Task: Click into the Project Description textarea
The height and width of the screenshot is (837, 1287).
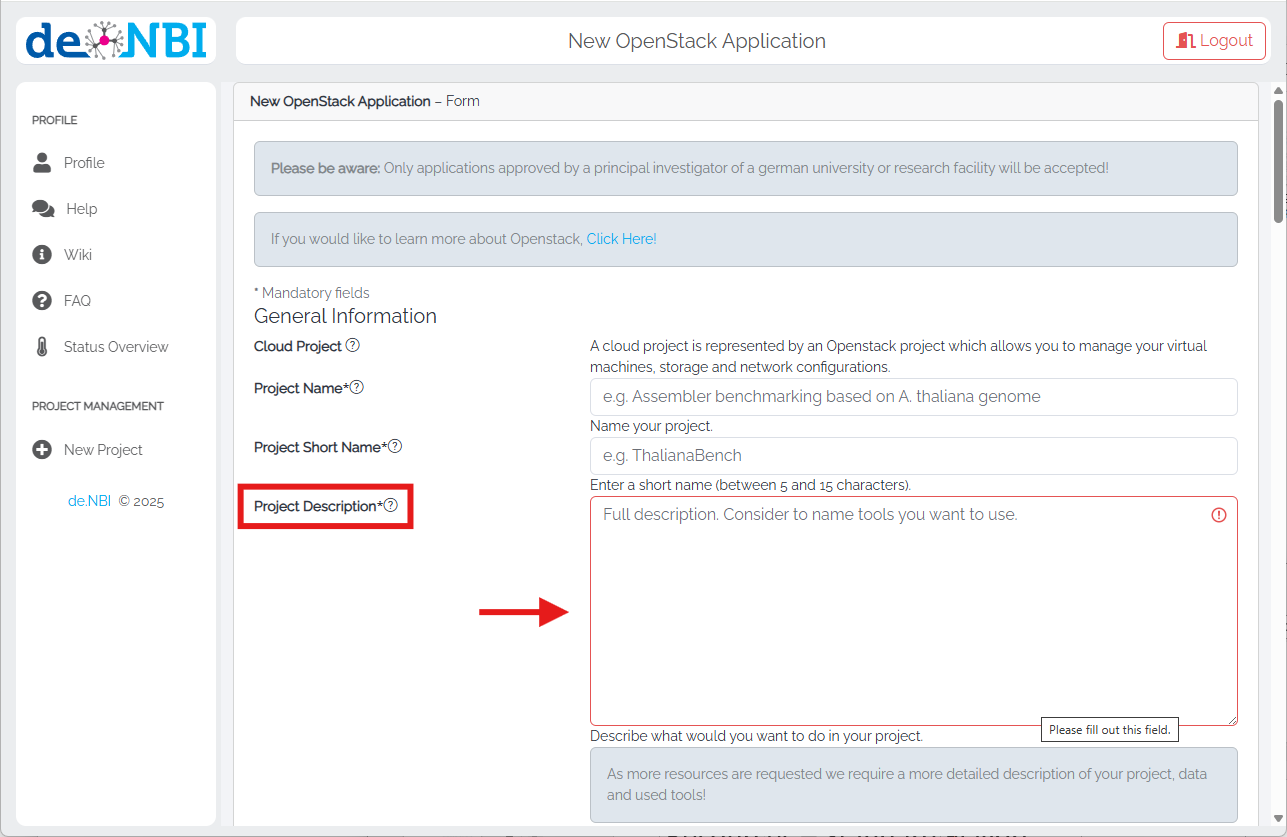Action: click(914, 611)
